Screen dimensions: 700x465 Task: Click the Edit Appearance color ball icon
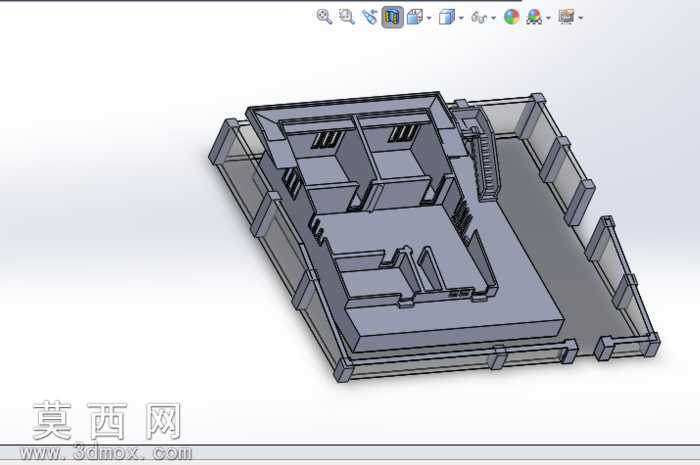click(x=512, y=17)
